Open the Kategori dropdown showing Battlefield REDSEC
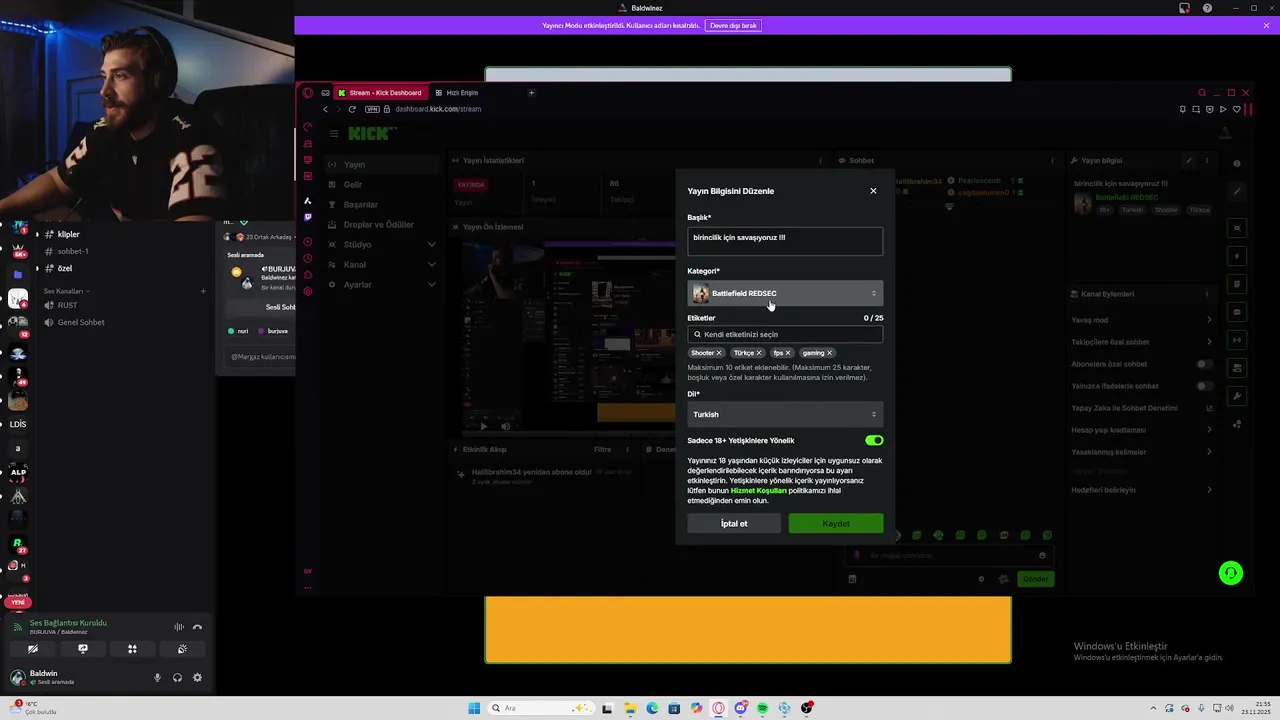Image resolution: width=1280 pixels, height=720 pixels. (785, 293)
